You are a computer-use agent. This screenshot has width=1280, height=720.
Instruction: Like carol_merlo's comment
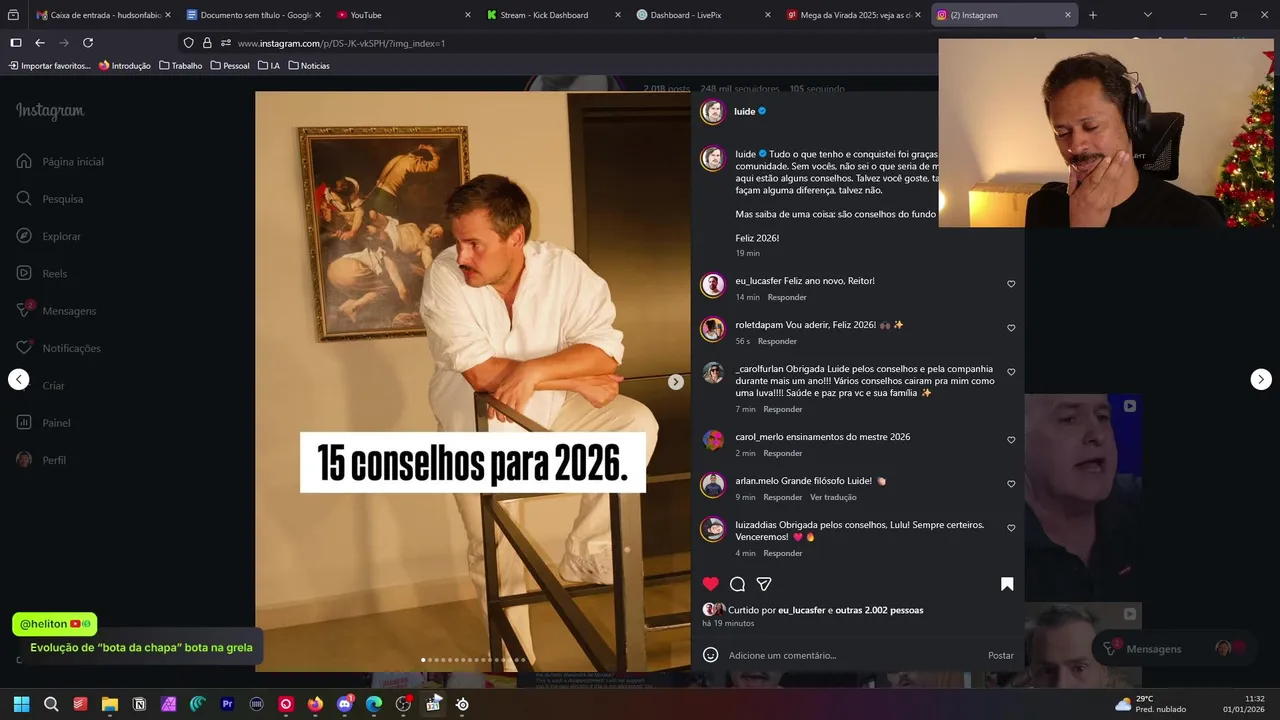click(x=1011, y=440)
